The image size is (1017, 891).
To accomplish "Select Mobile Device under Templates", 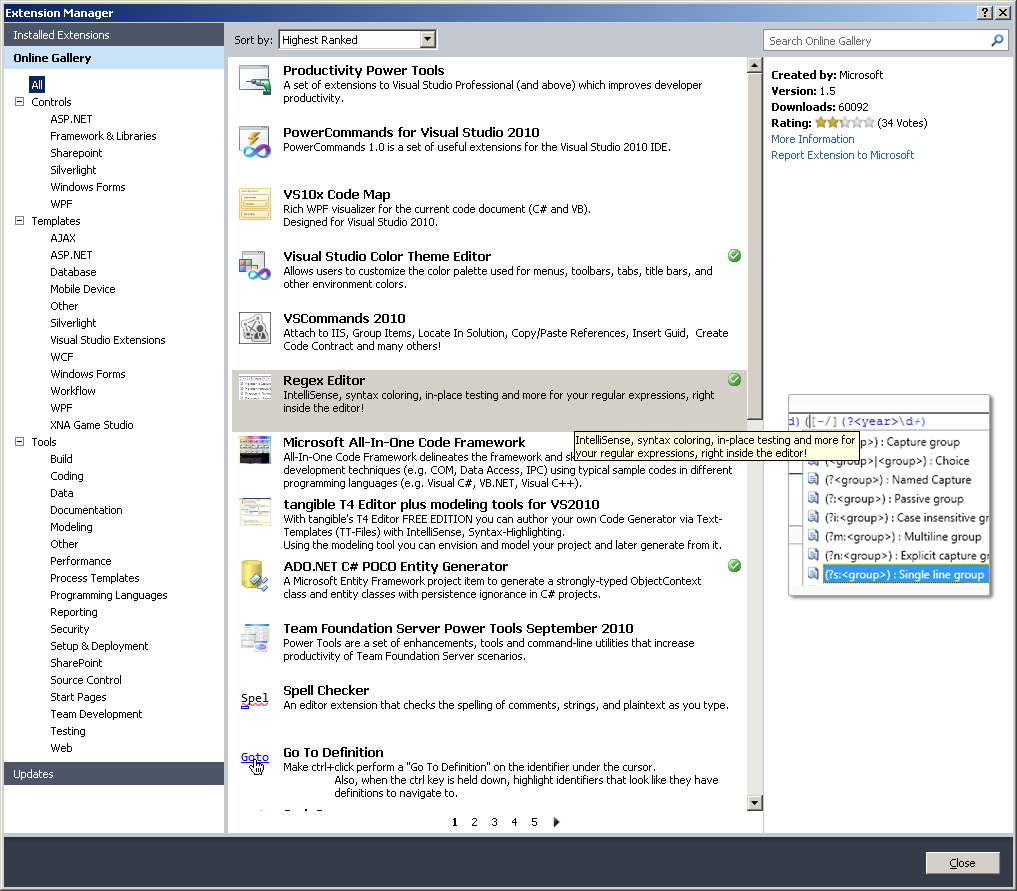I will click(x=82, y=289).
